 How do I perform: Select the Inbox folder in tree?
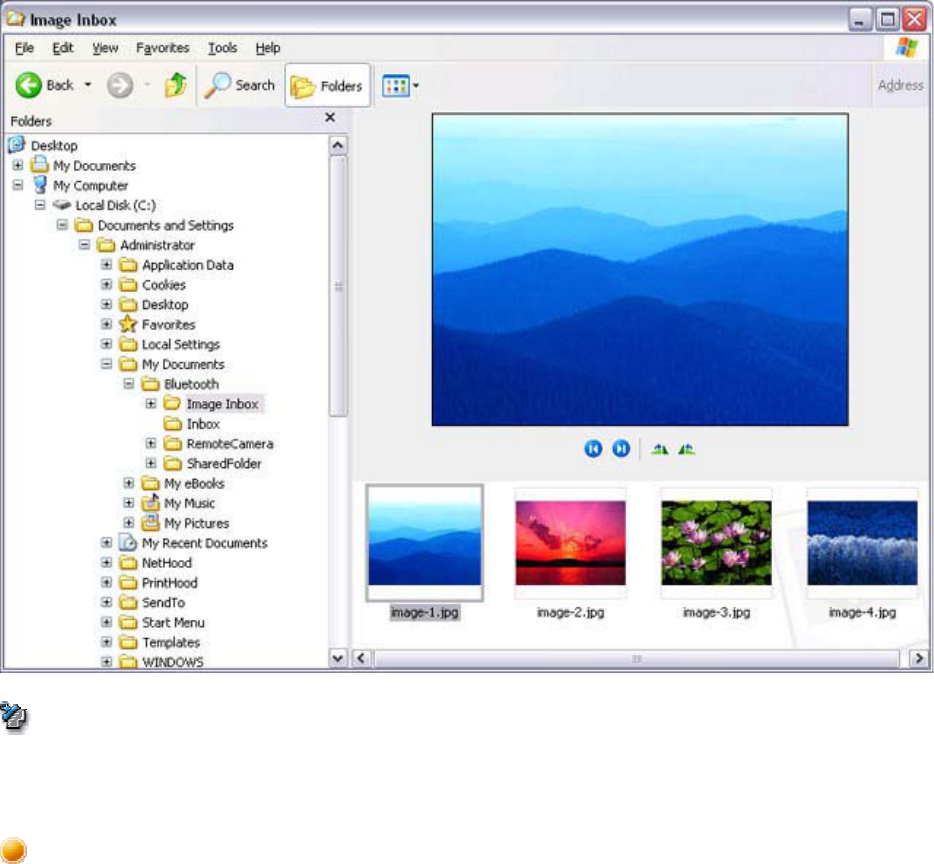pyautogui.click(x=202, y=424)
